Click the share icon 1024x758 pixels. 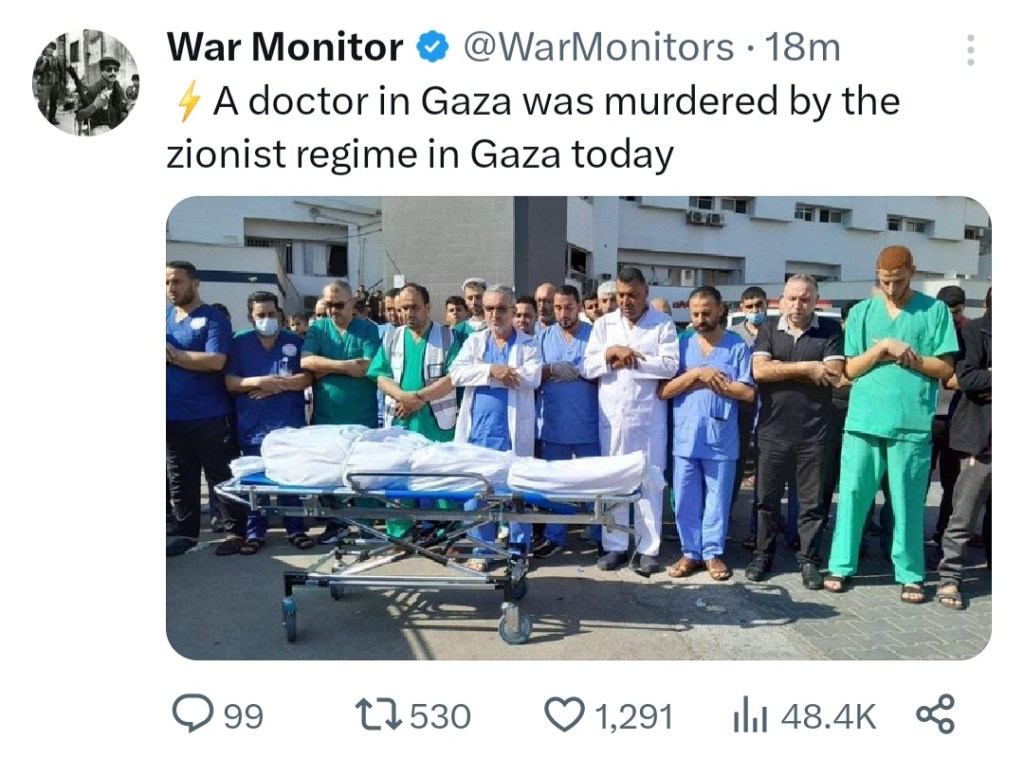[x=935, y=714]
